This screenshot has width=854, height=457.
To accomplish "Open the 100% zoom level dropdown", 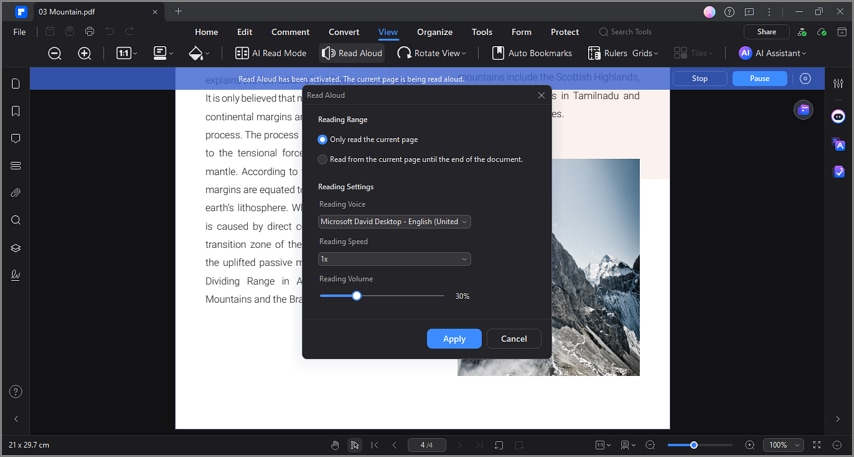I will coord(783,445).
